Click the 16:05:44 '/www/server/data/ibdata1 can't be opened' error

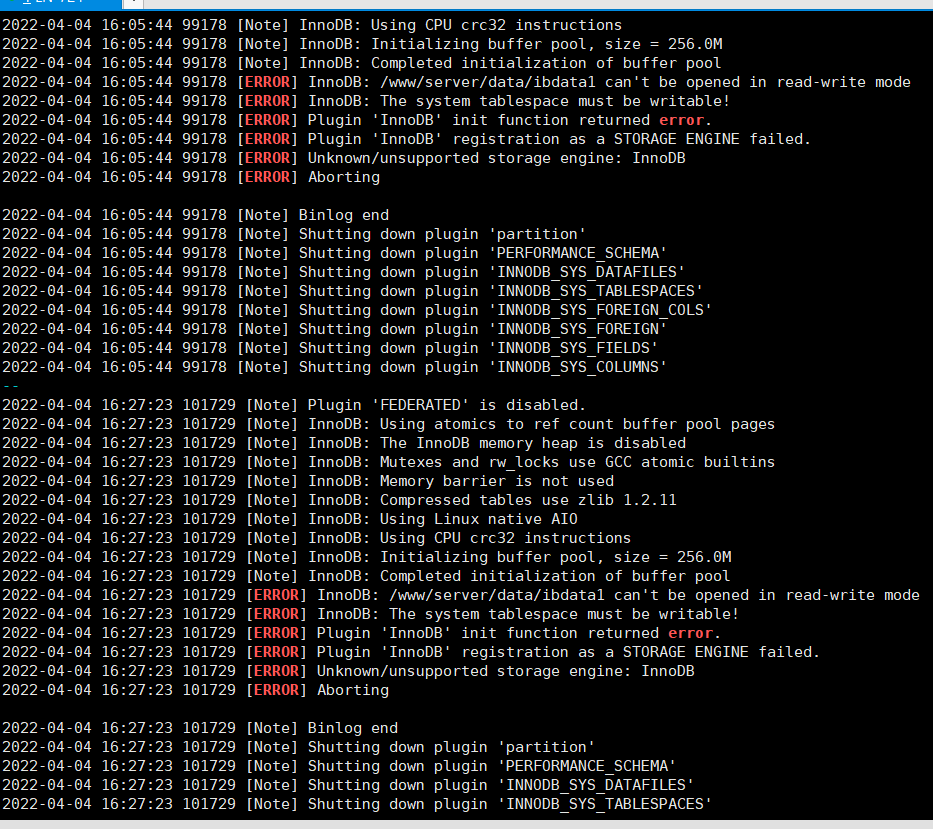pyautogui.click(x=456, y=82)
